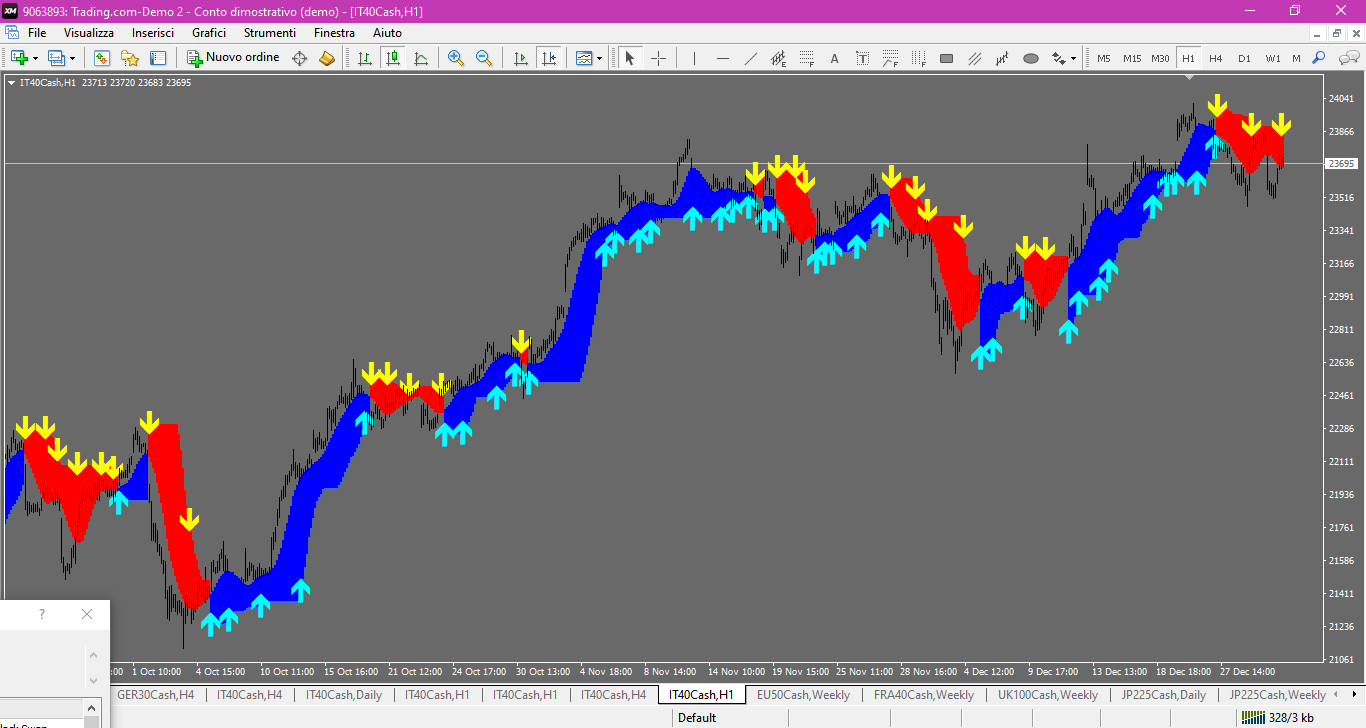Open the File menu

37,32
